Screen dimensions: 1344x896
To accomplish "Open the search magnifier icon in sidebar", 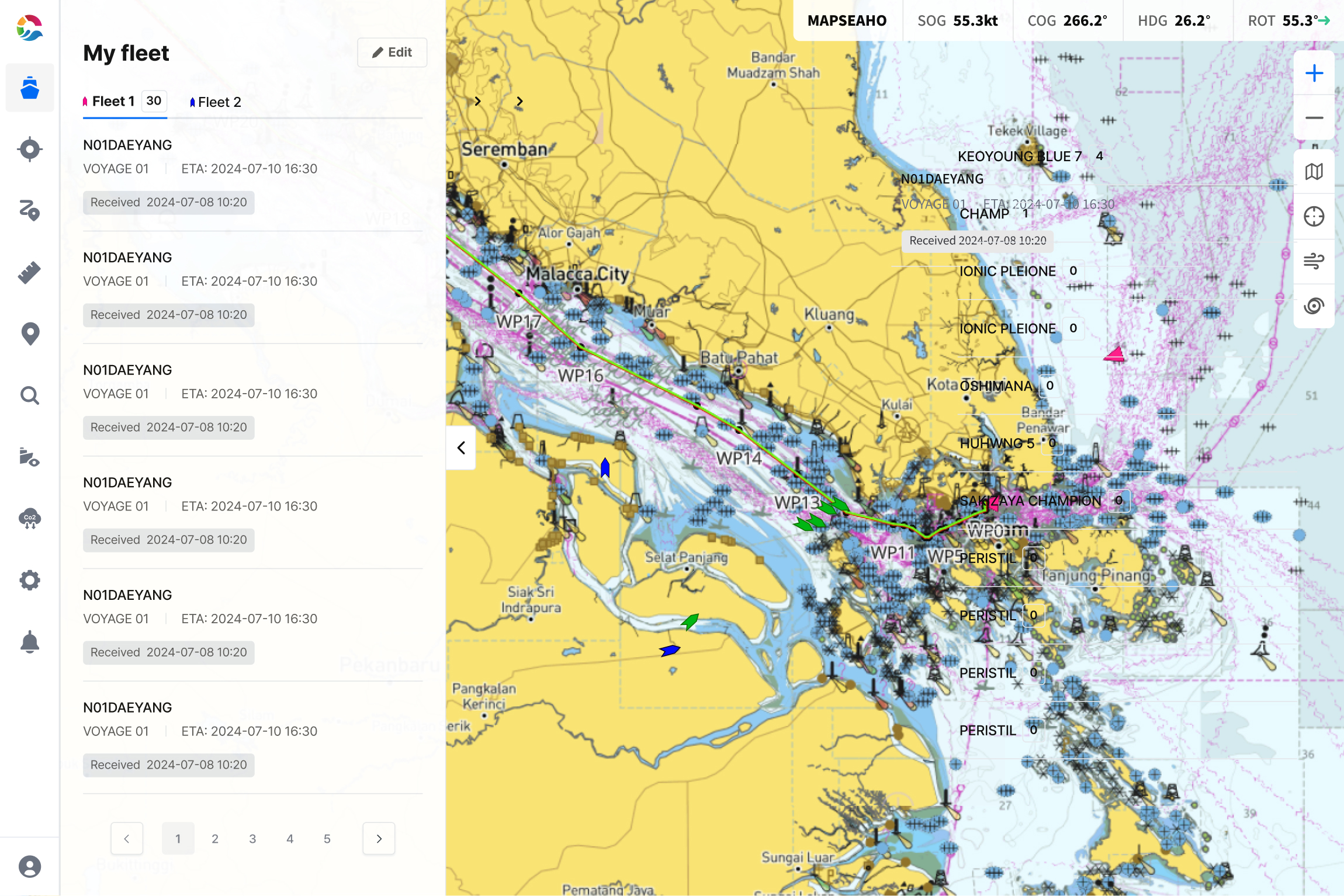I will 30,395.
